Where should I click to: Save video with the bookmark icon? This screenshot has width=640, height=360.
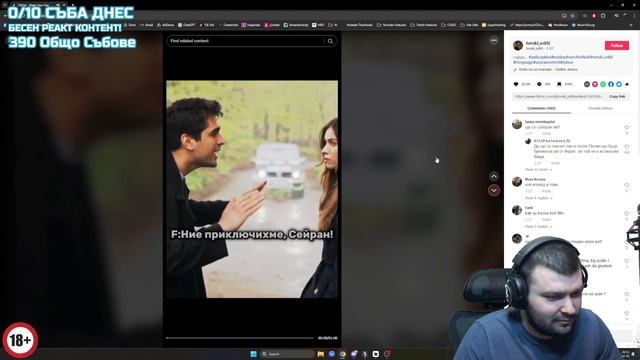[x=559, y=84]
